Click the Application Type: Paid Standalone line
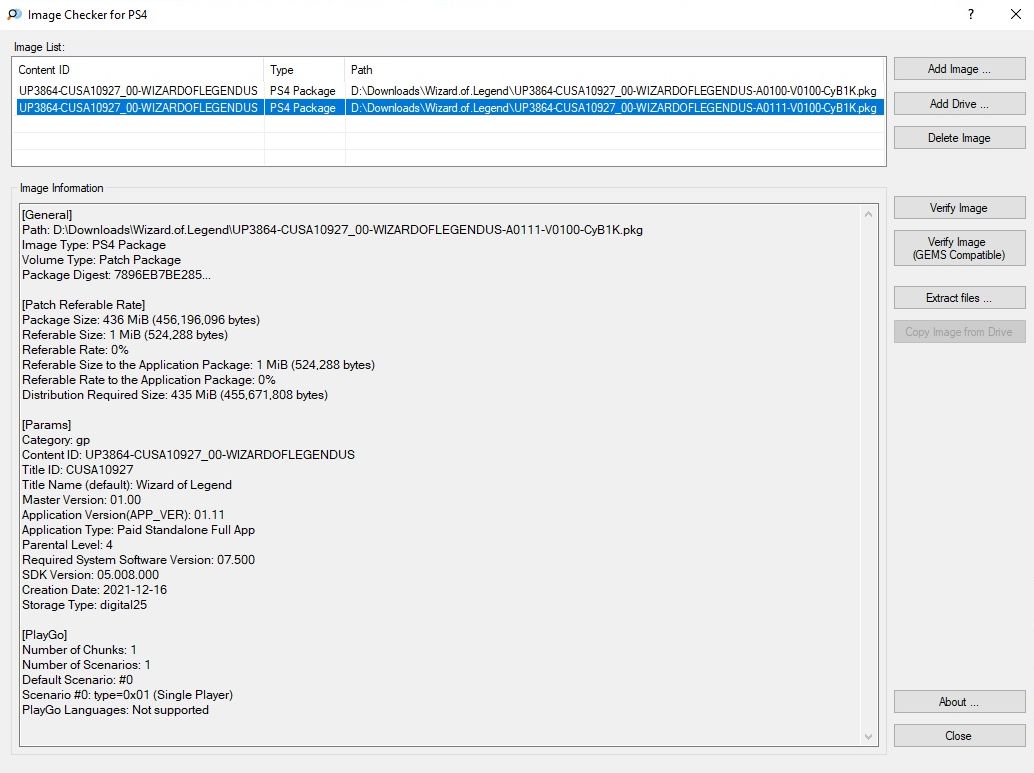The height and width of the screenshot is (773, 1034). point(138,530)
